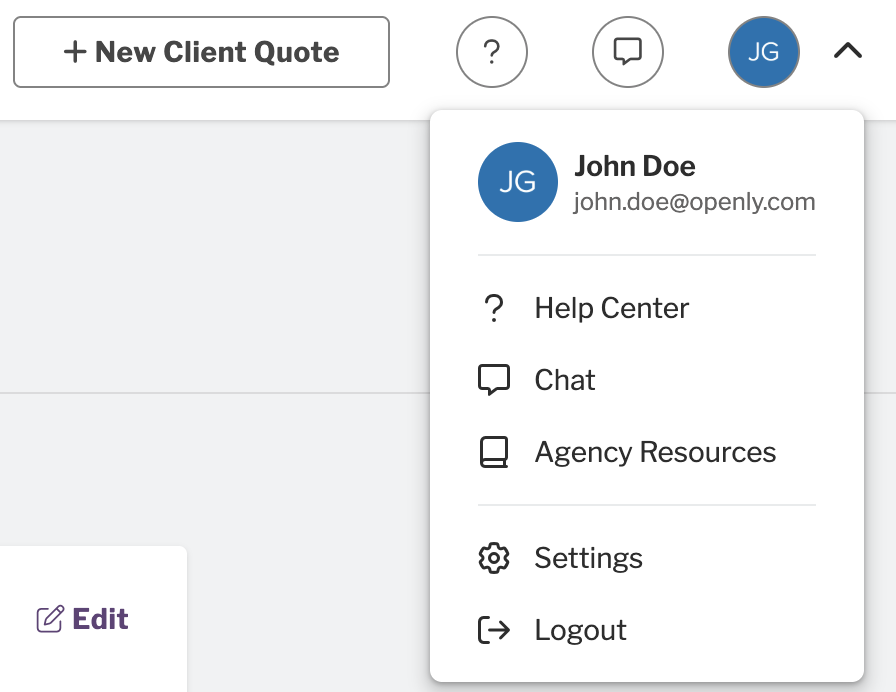Click the JG avatar in the top bar
Screen dimensions: 896x692
763,52
